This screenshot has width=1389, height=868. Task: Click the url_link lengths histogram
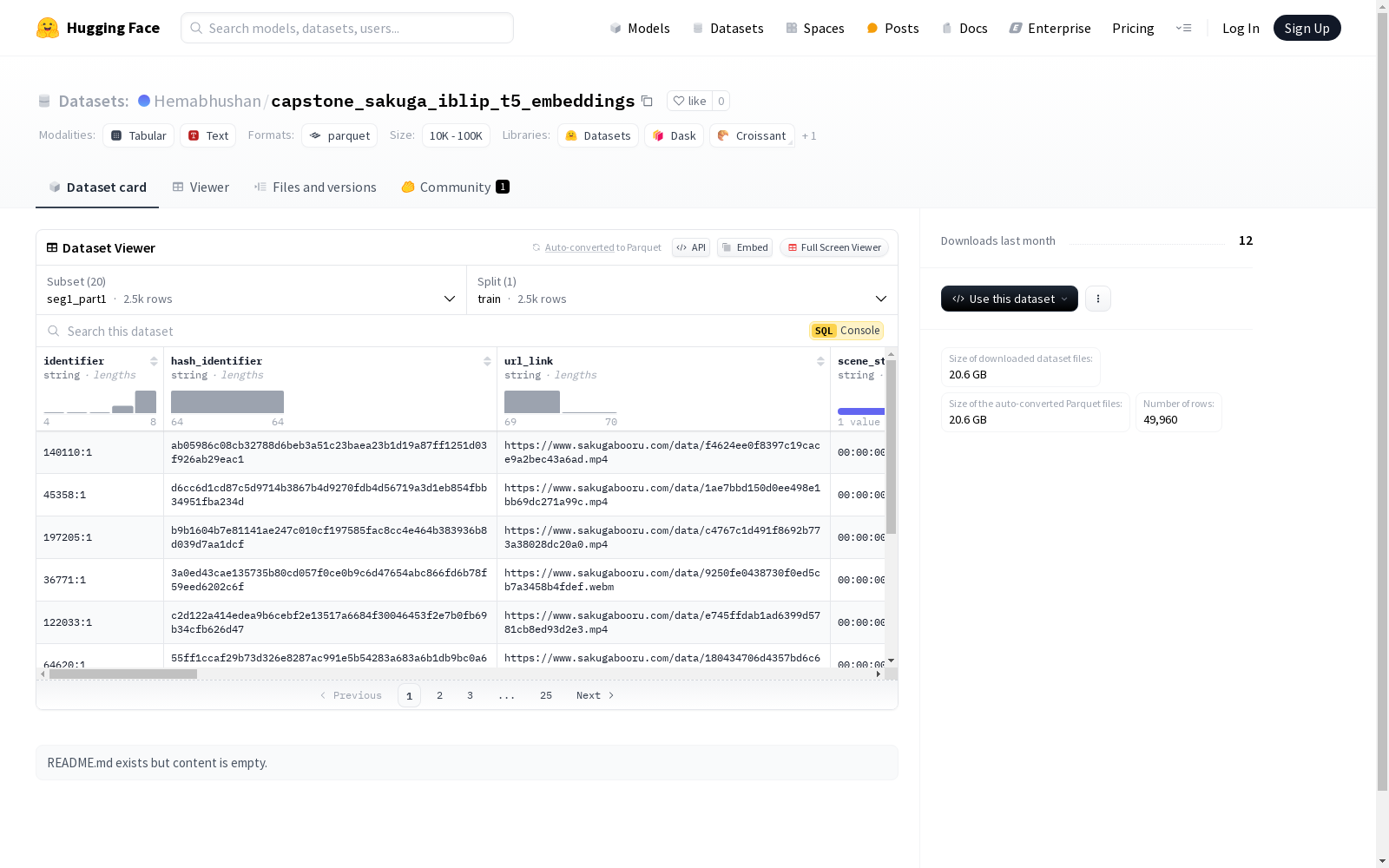pos(561,402)
